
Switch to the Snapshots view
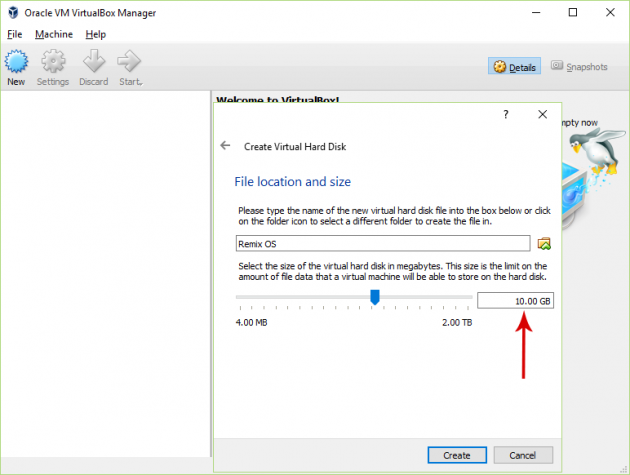579,67
